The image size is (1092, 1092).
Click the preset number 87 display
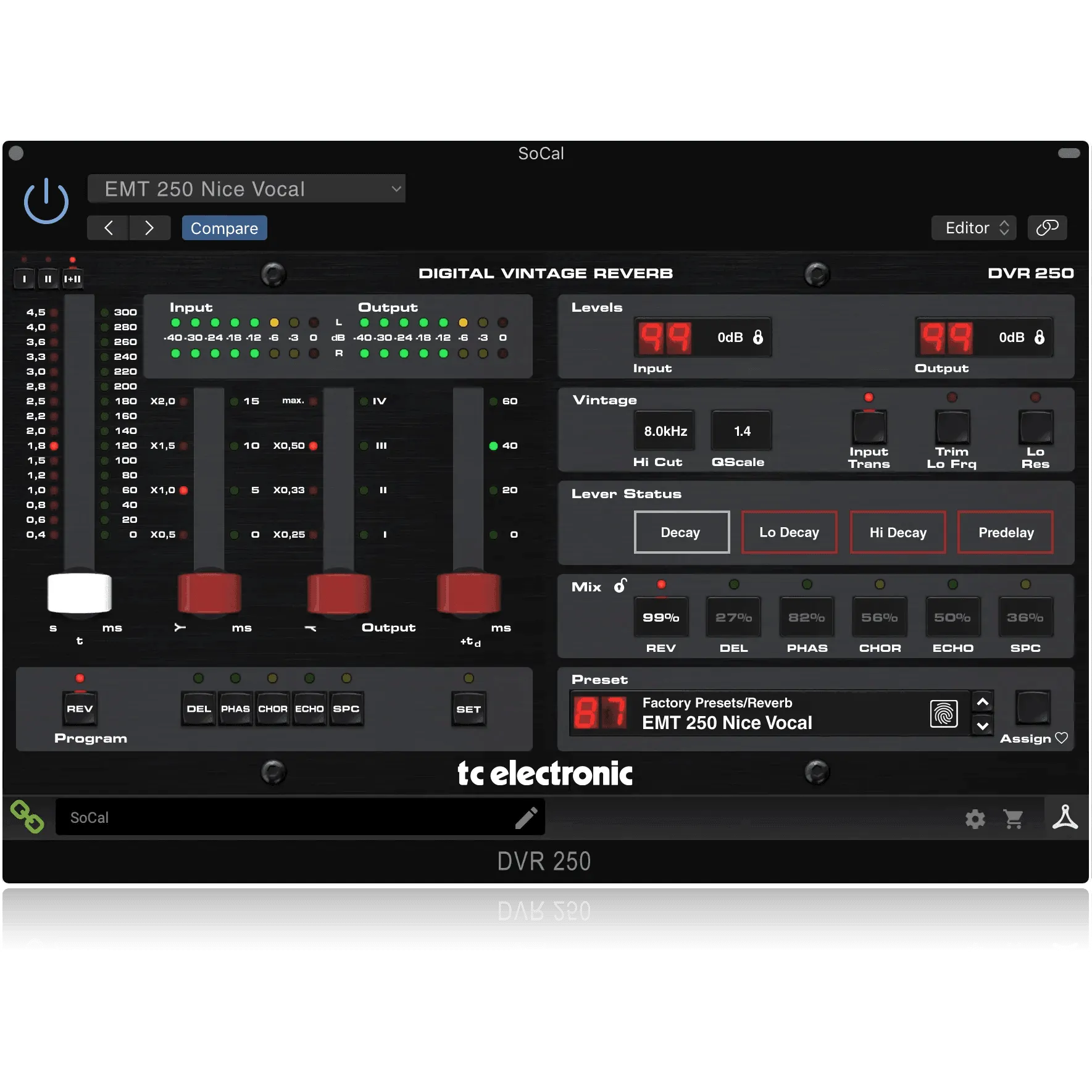(600, 713)
